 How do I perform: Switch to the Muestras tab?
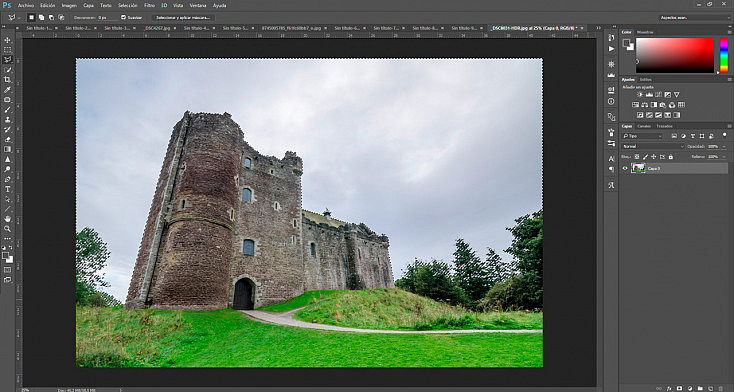[646, 32]
